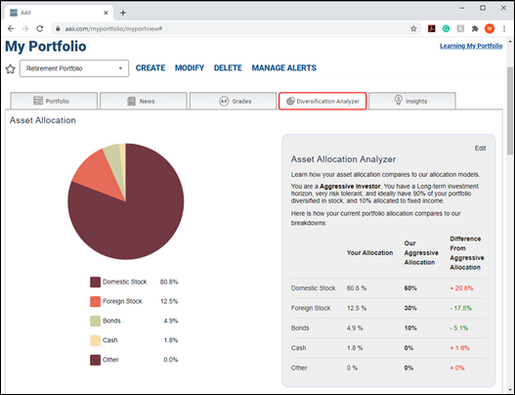The image size is (515, 395).
Task: Open the Insights tab
Action: point(412,101)
